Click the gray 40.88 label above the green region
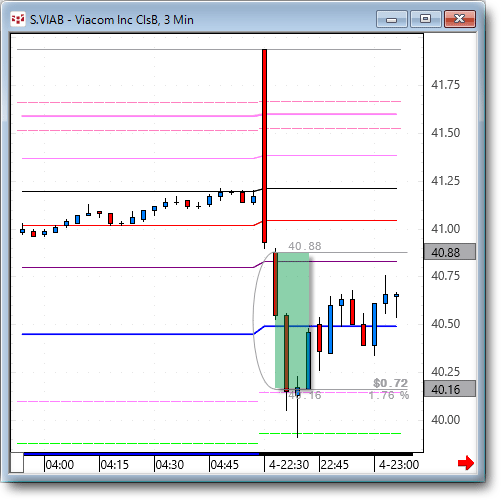503x500 pixels. pos(305,246)
